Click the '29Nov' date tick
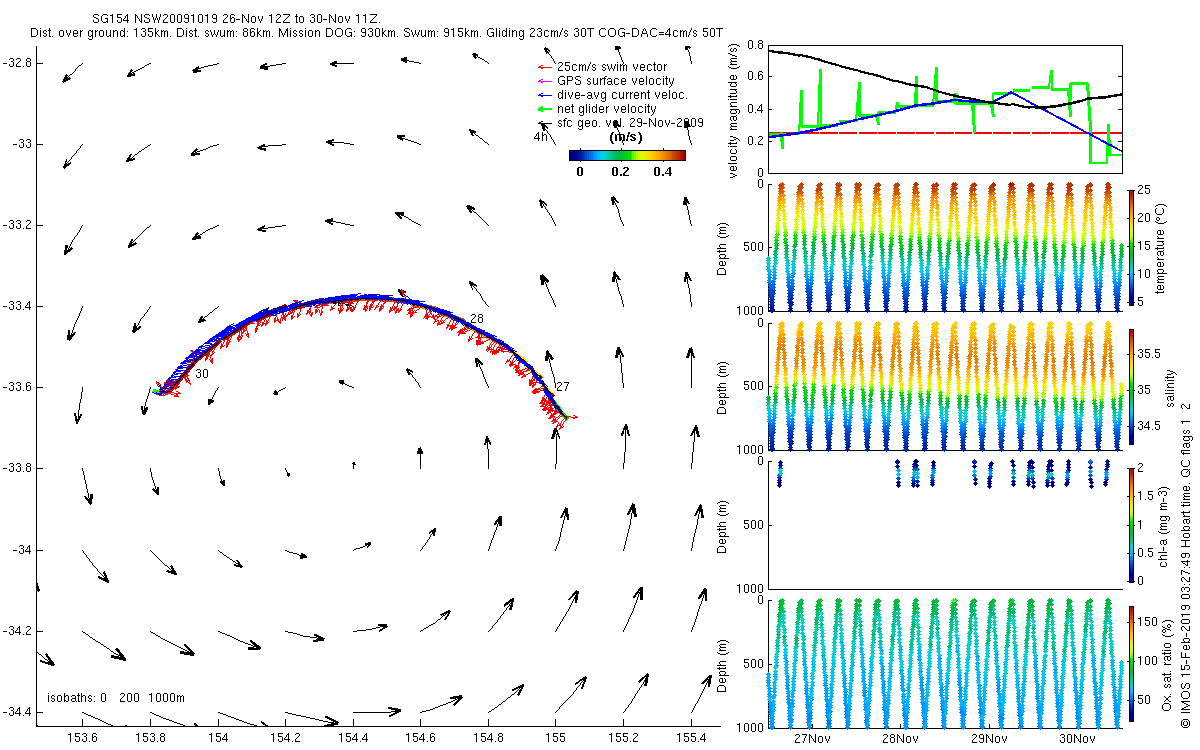The image size is (1200, 750). [x=988, y=739]
